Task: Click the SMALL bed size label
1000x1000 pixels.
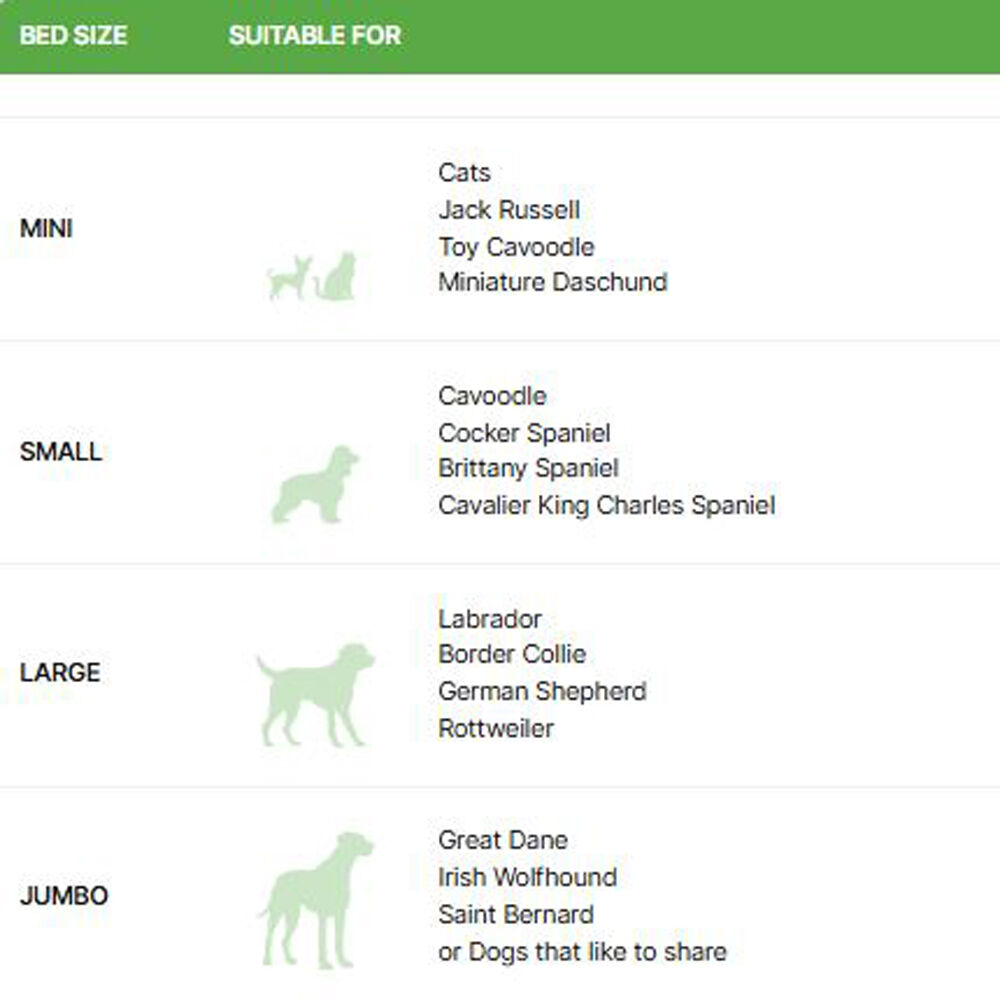Action: point(60,452)
